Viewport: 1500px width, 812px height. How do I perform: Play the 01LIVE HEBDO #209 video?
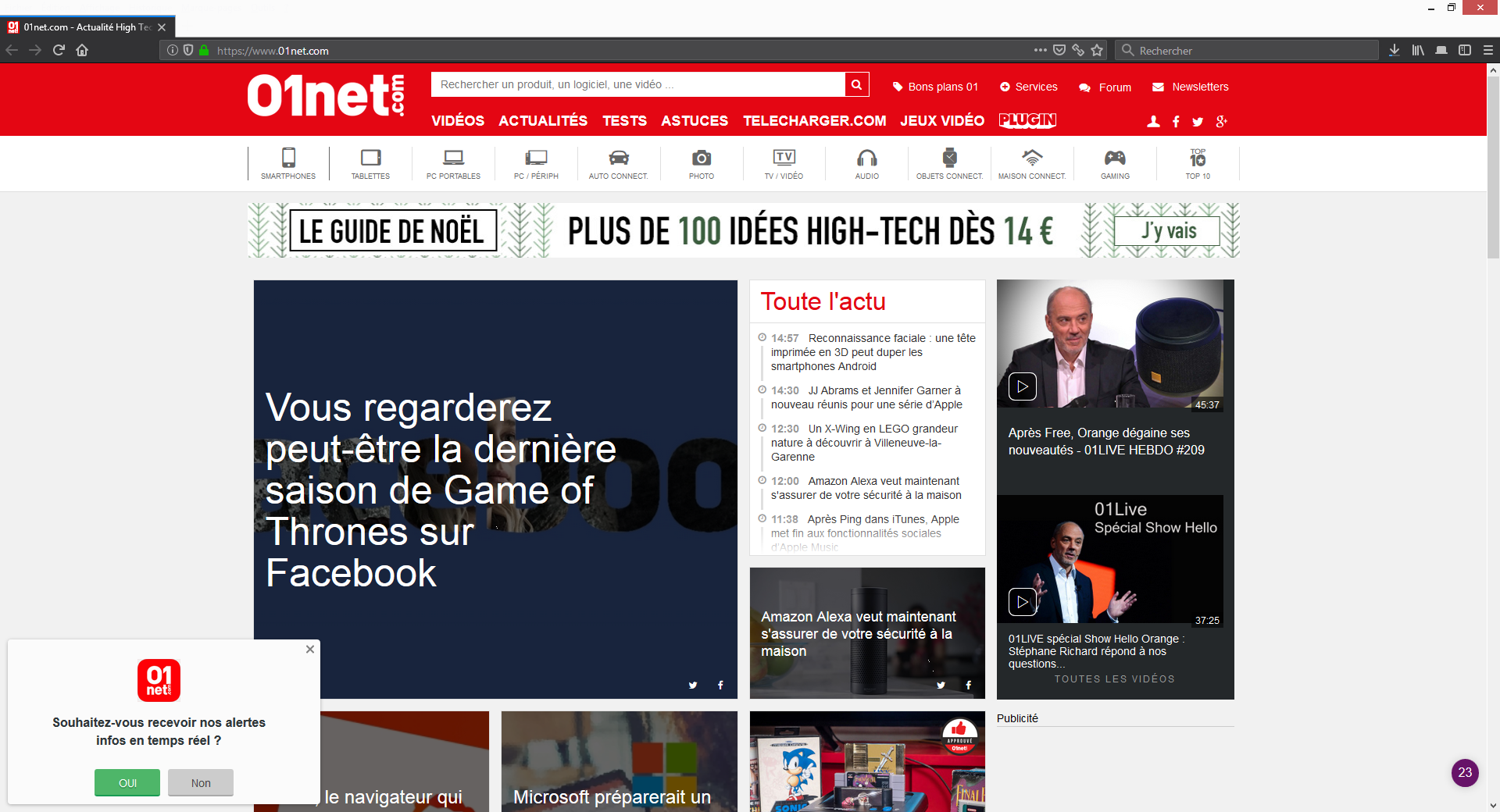(1022, 386)
